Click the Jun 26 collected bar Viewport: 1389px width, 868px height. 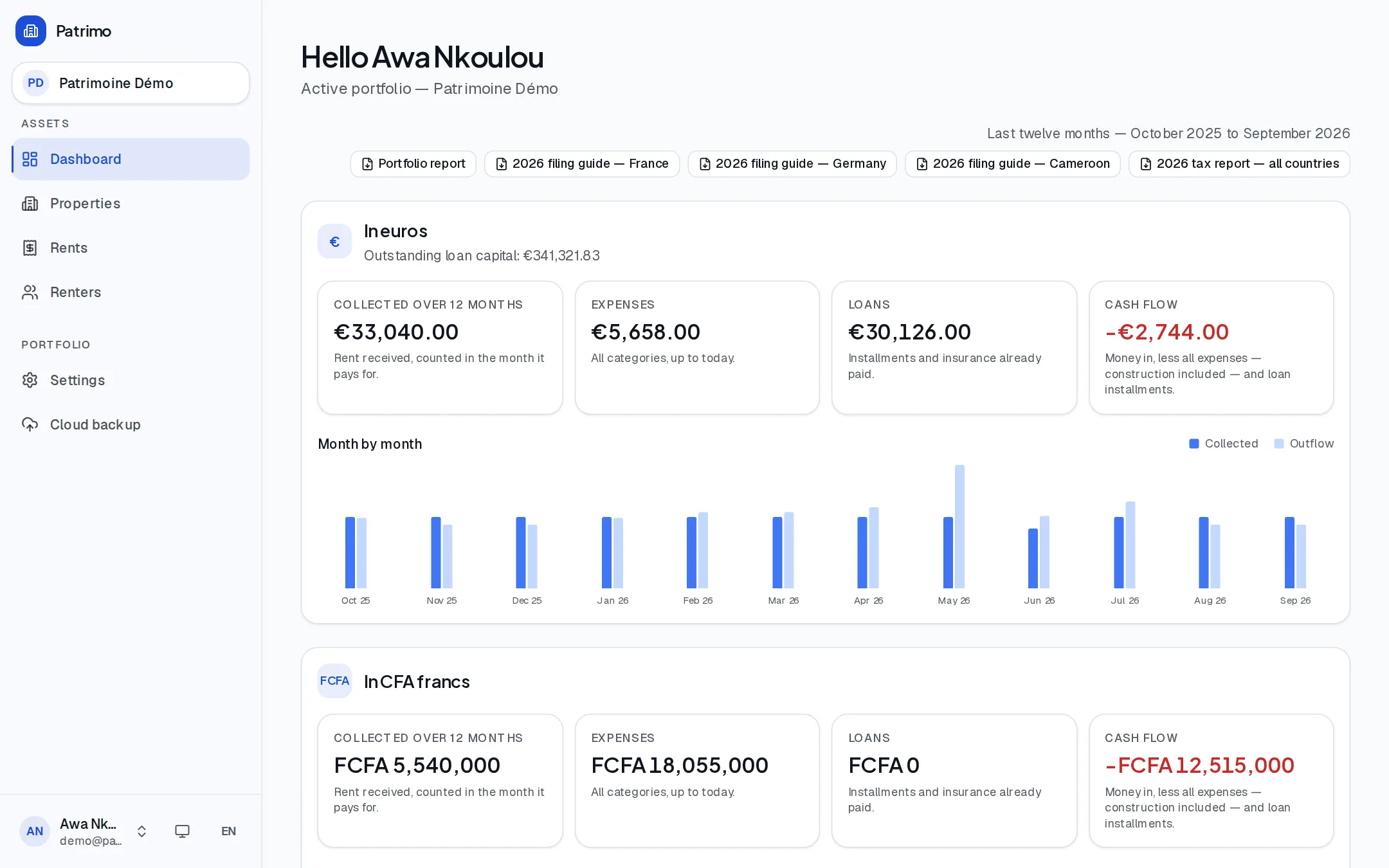pyautogui.click(x=1033, y=558)
